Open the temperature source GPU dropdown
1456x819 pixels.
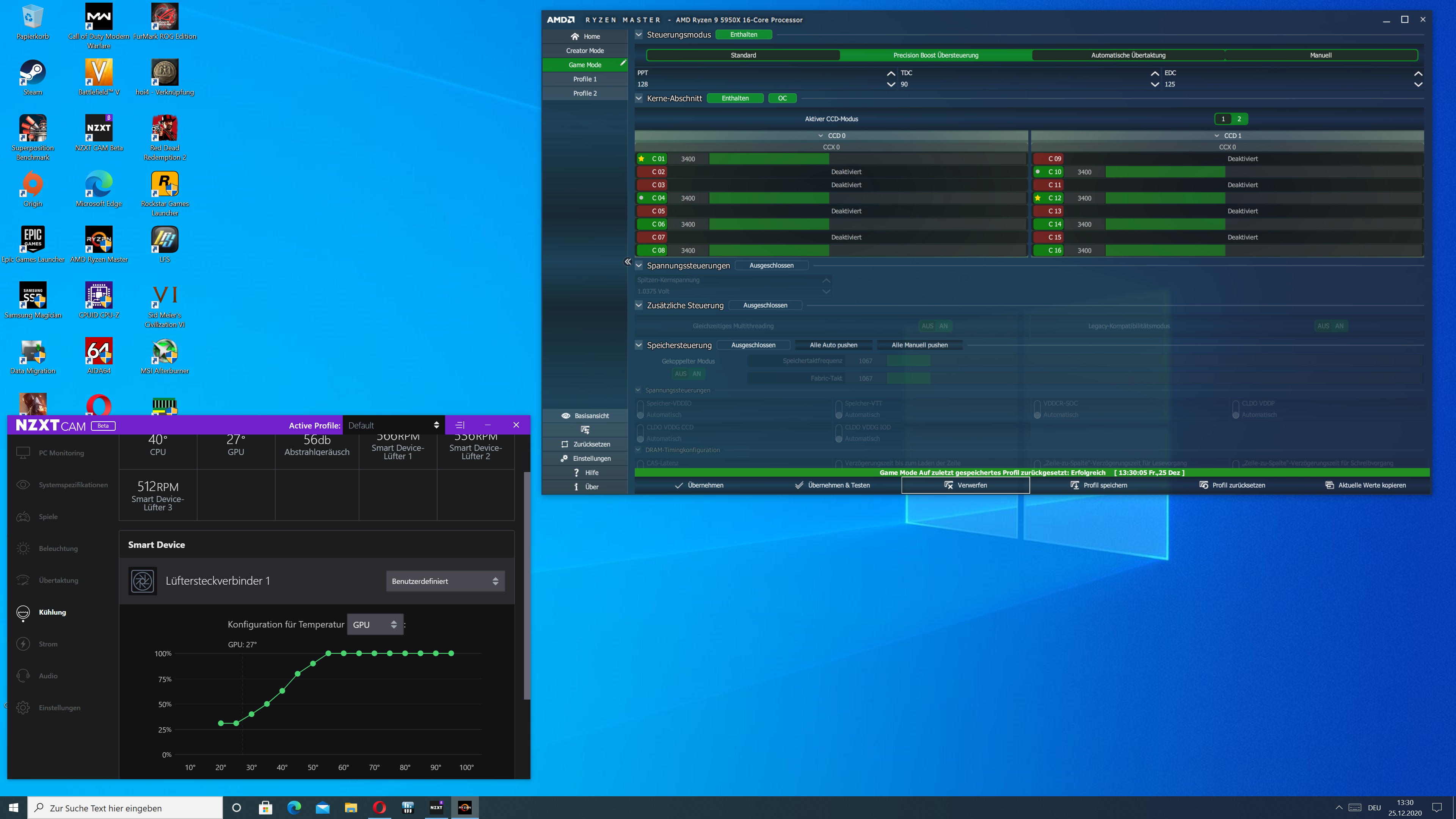pyautogui.click(x=375, y=624)
